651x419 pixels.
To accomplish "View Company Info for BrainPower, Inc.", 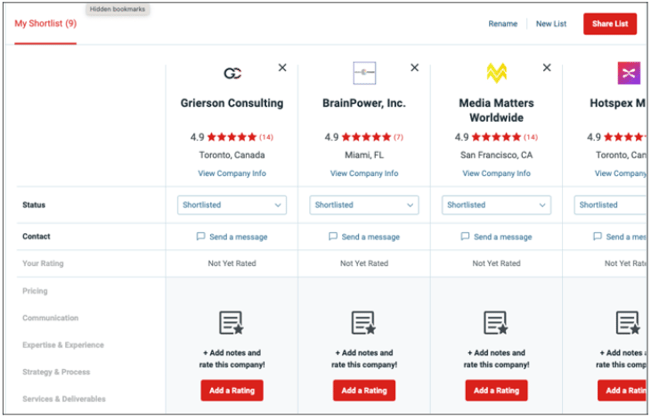I will (x=364, y=173).
